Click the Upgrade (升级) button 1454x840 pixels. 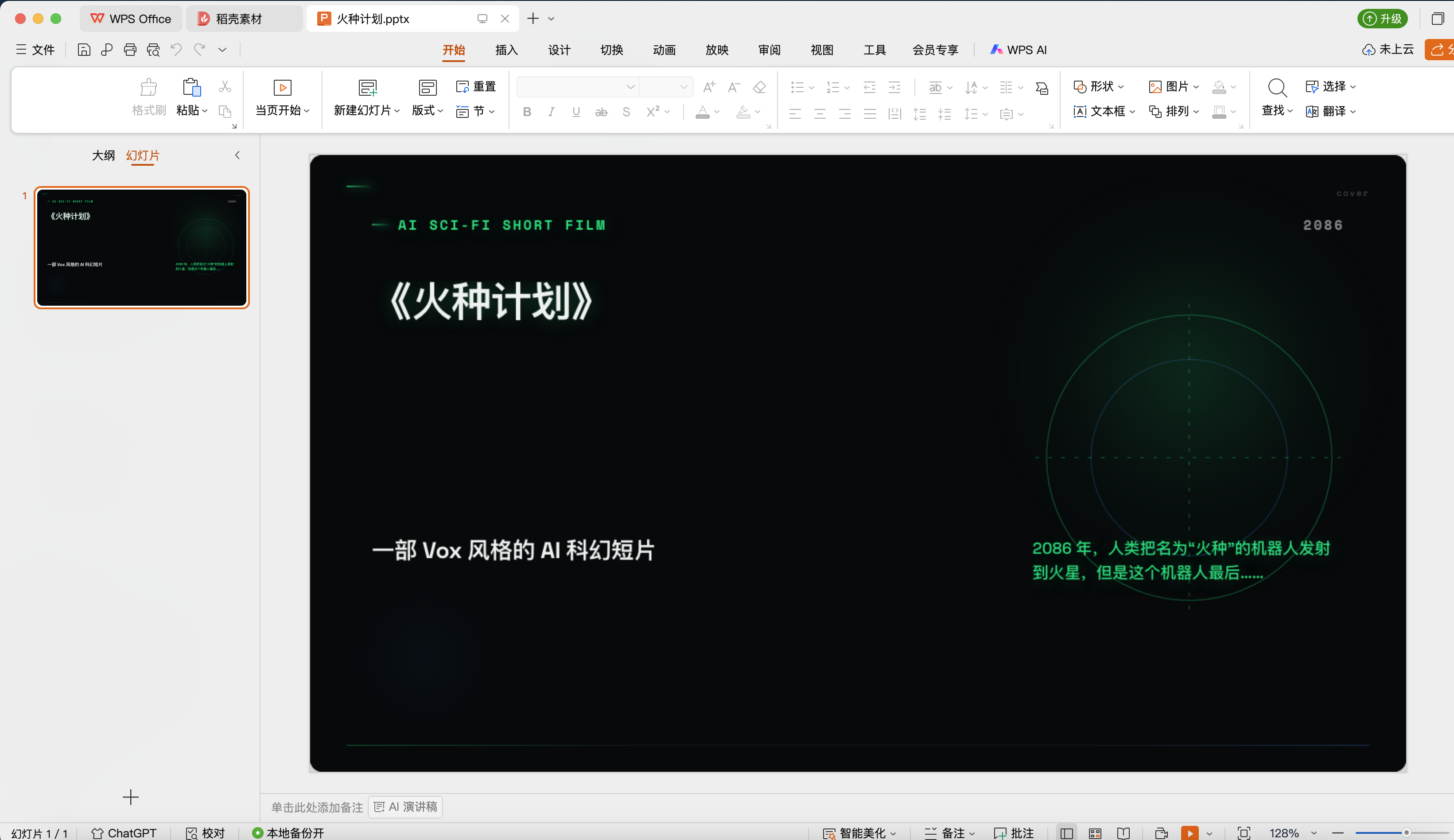[x=1382, y=19]
